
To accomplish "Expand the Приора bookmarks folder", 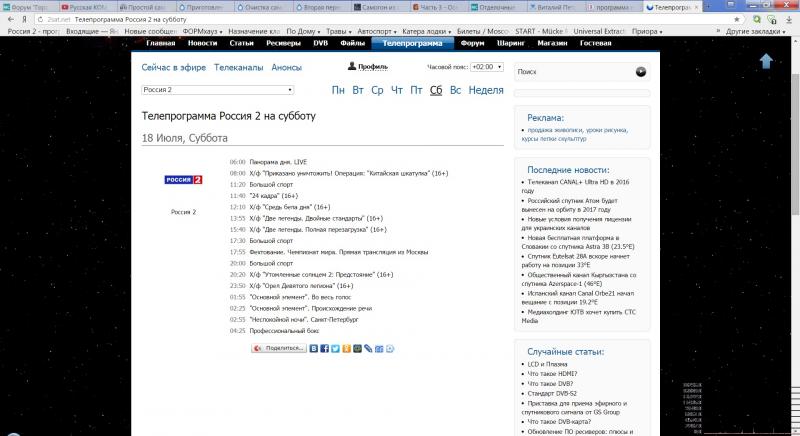I will [x=647, y=32].
